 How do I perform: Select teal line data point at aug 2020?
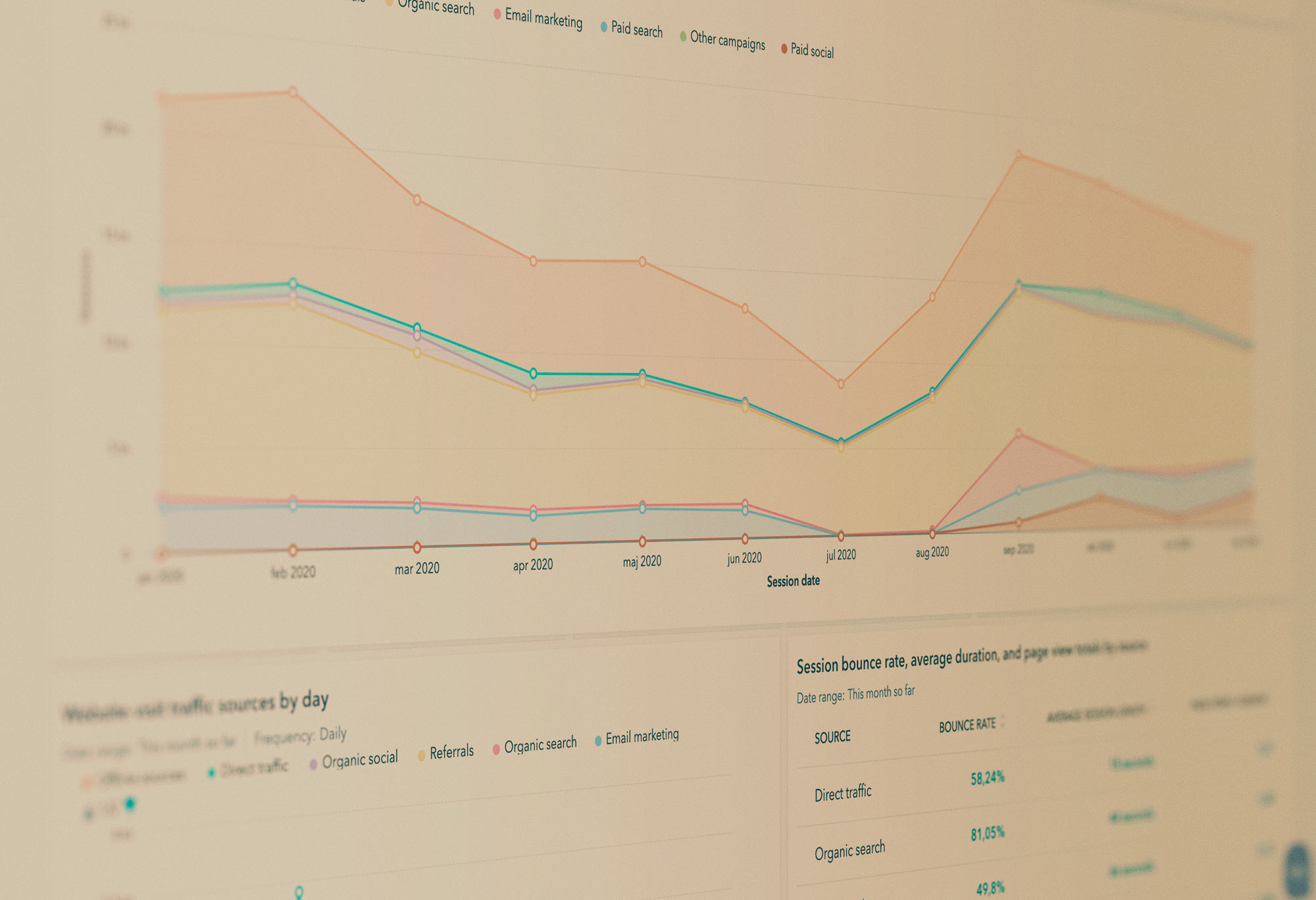pos(932,391)
